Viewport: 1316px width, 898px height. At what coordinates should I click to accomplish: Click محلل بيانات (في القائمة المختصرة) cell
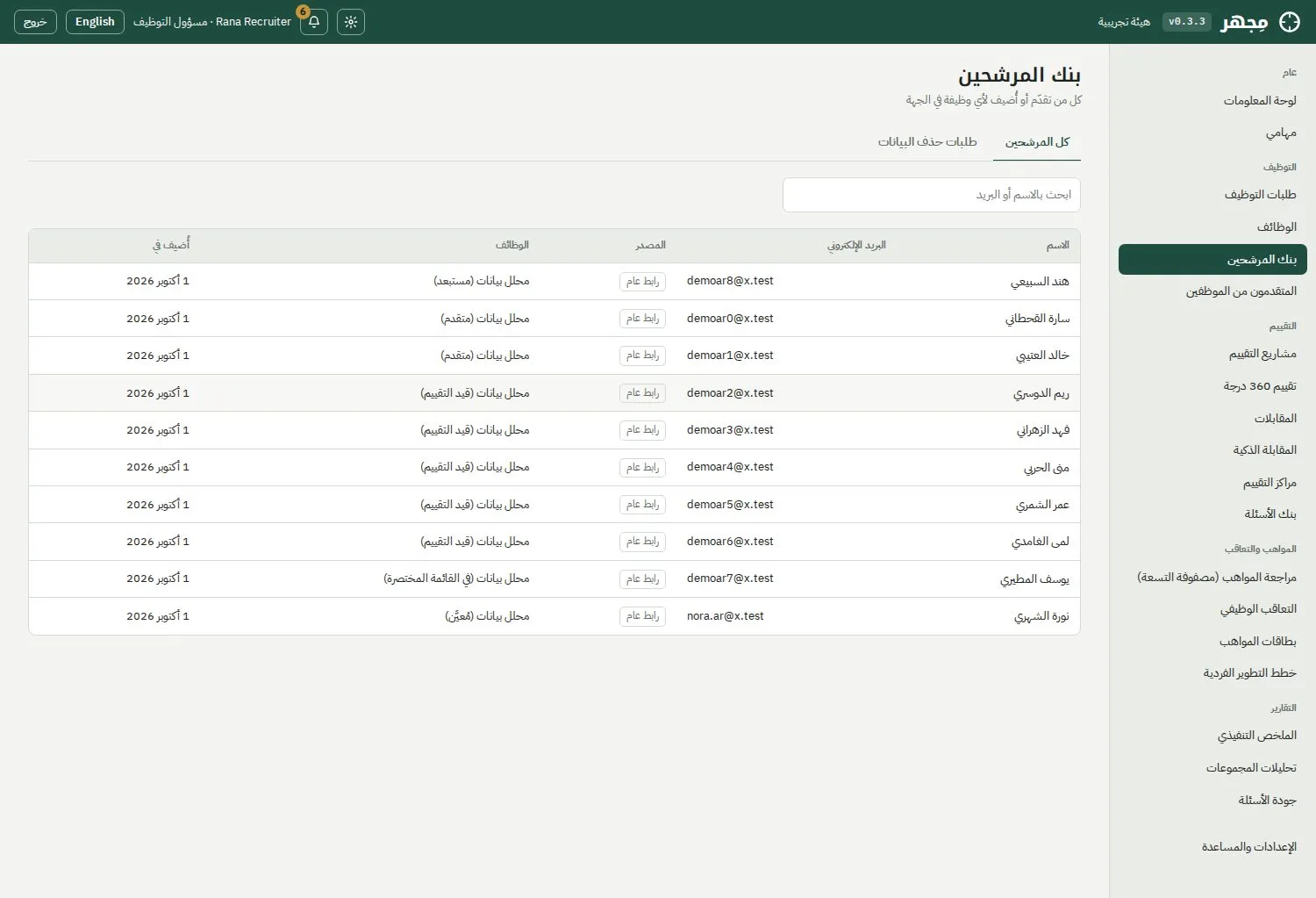coord(456,578)
